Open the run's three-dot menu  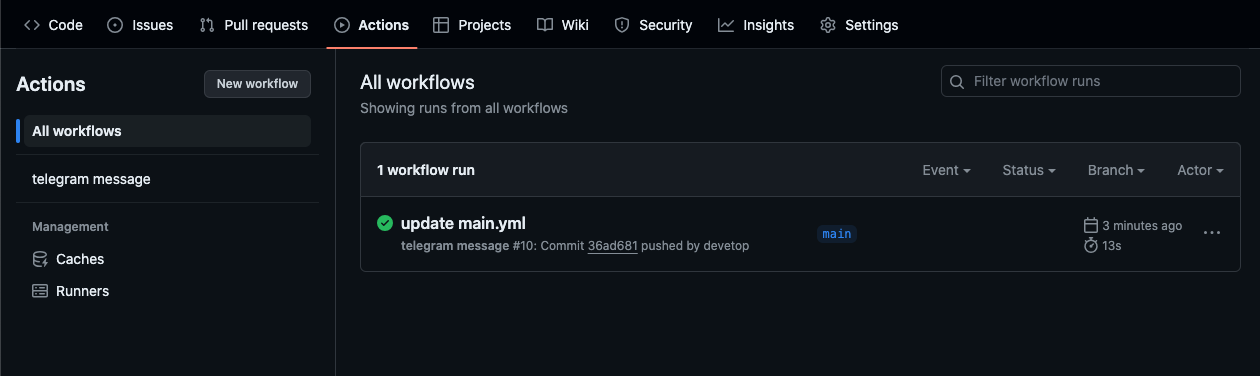pyautogui.click(x=1212, y=233)
